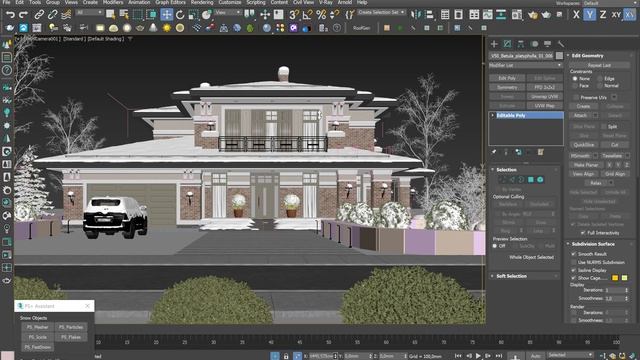
Task: Open the Scripting menu
Action: (256, 2)
